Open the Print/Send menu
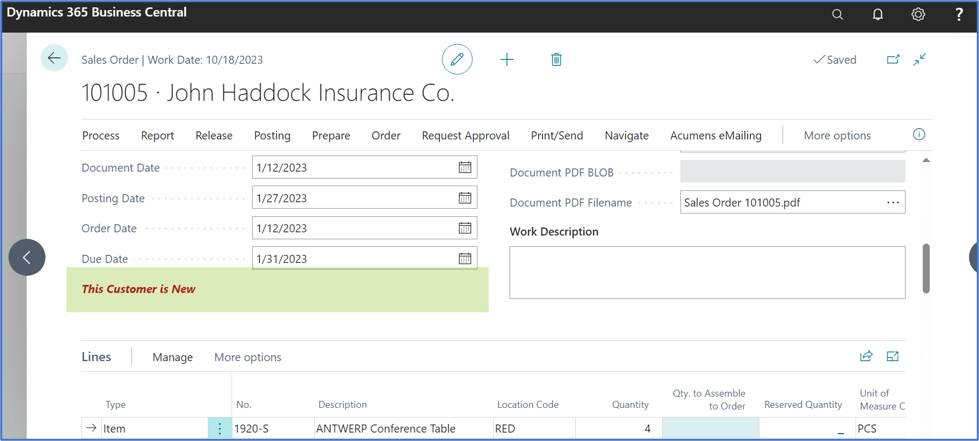Screen dimensions: 979x441 (557, 136)
